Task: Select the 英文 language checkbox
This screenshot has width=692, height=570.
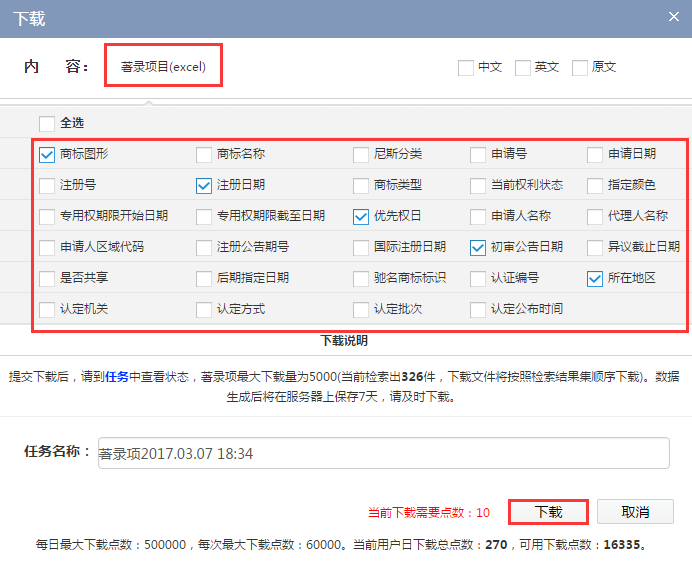Action: point(522,68)
